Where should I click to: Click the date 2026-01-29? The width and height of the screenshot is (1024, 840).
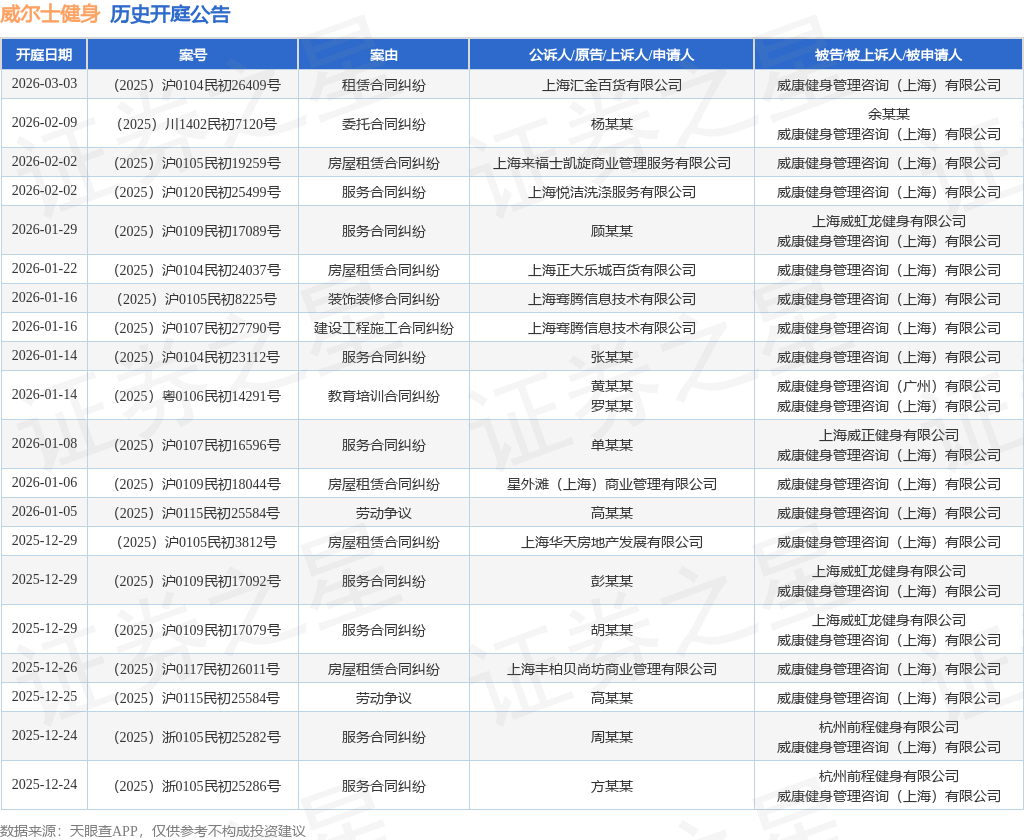tap(44, 229)
